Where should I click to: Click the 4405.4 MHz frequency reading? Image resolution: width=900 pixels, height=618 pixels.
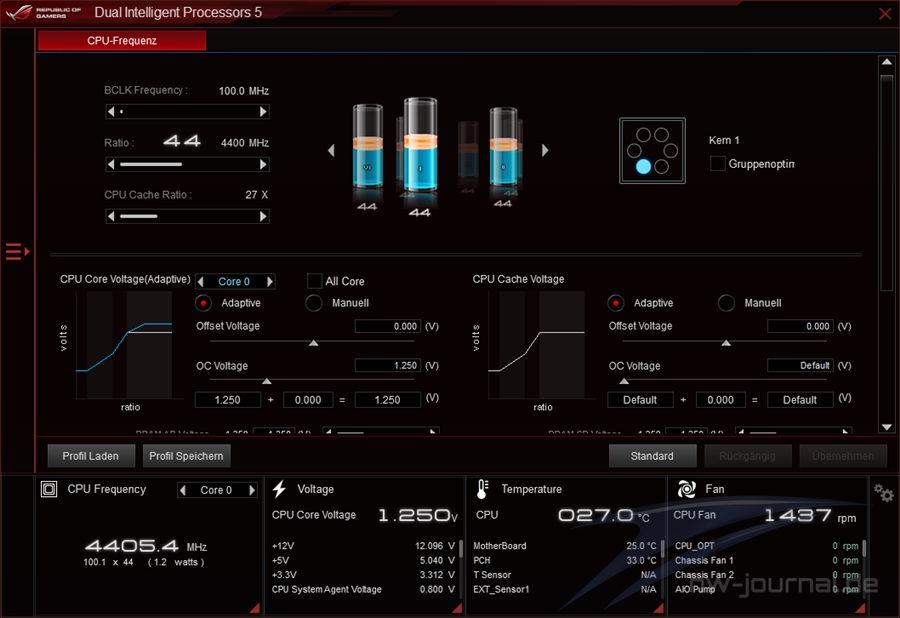pyautogui.click(x=146, y=546)
